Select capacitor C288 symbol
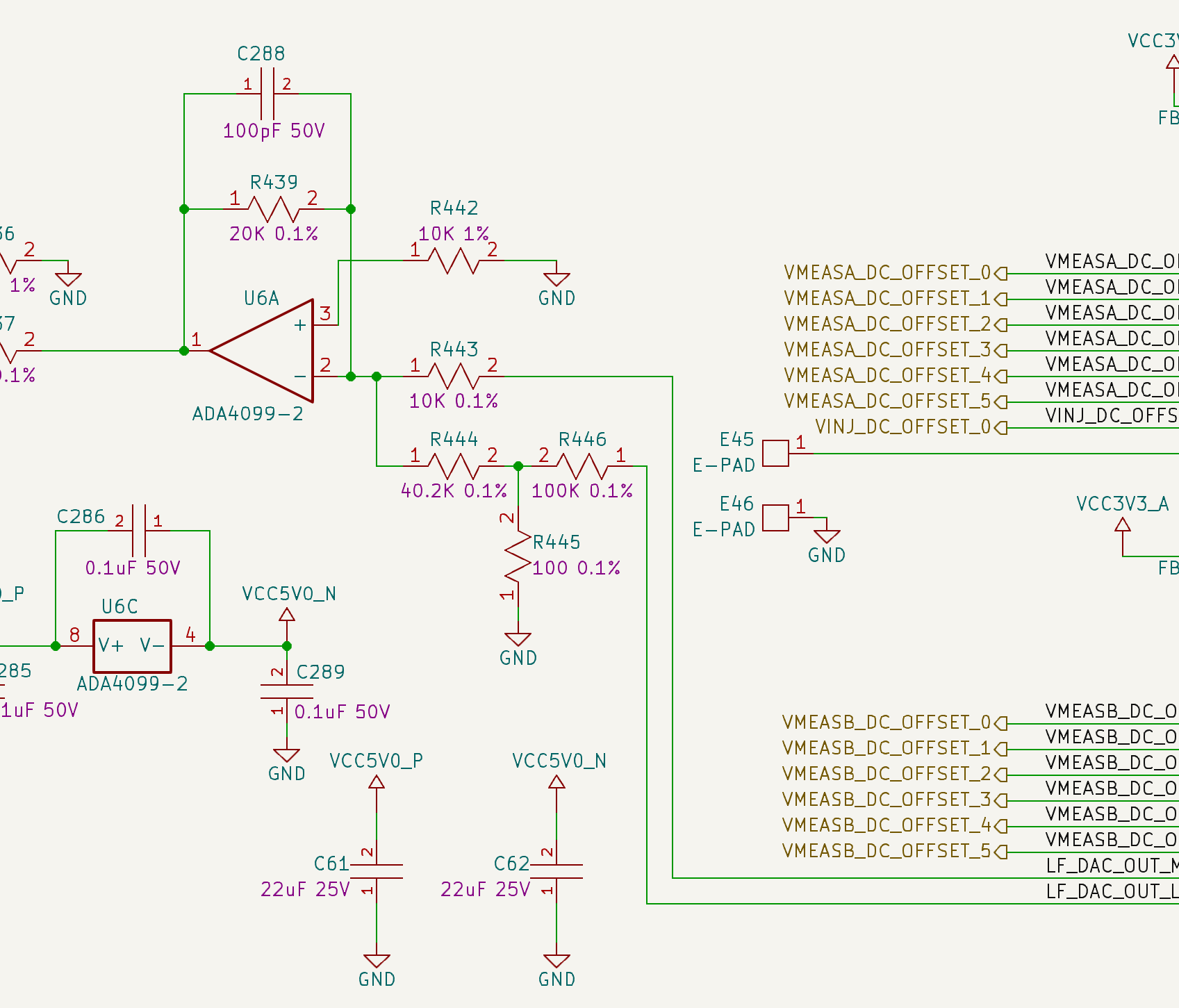Viewport: 1179px width, 1008px height. 267,94
